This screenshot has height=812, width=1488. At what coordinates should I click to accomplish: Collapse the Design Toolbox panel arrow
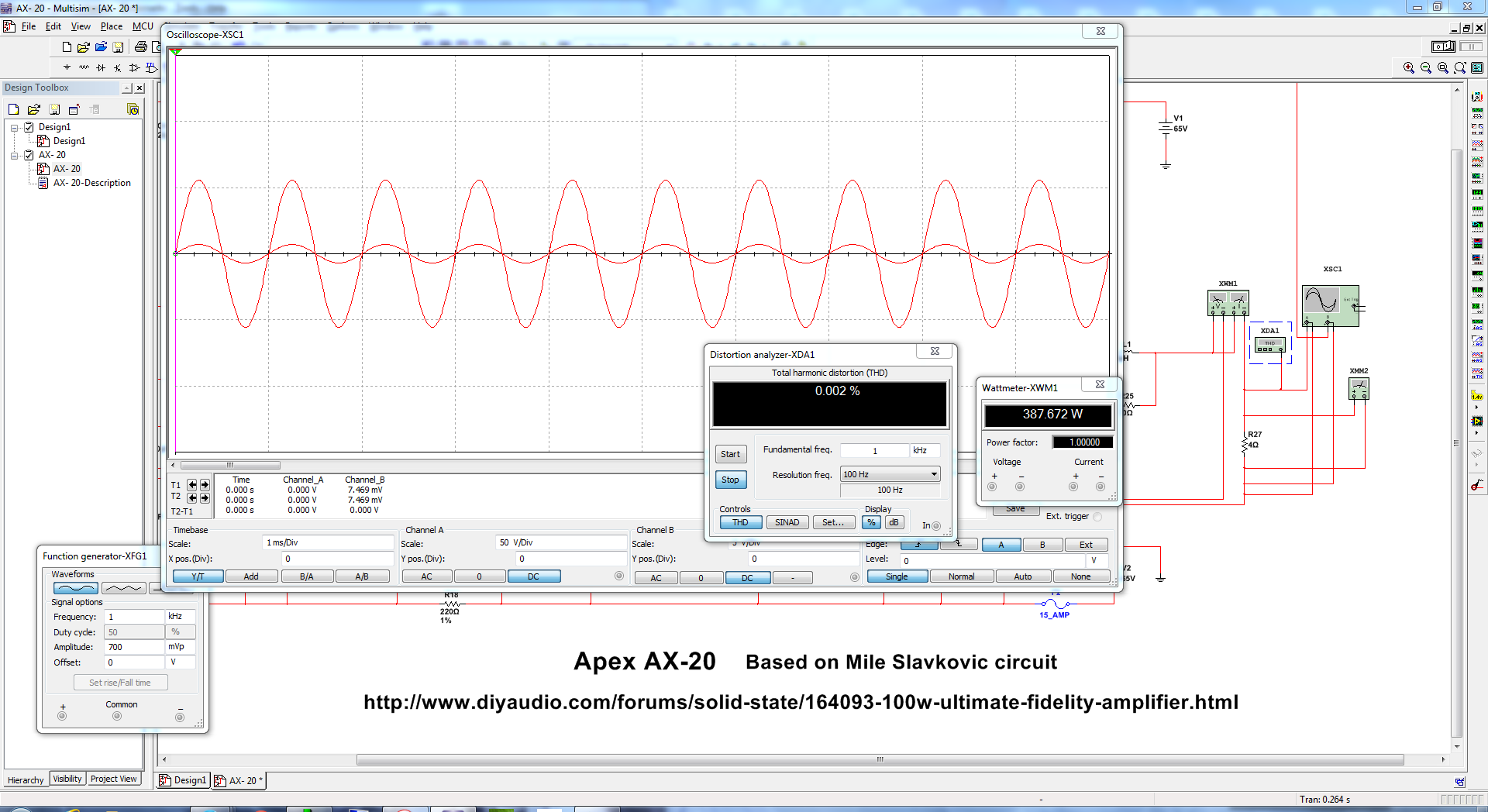click(x=127, y=88)
